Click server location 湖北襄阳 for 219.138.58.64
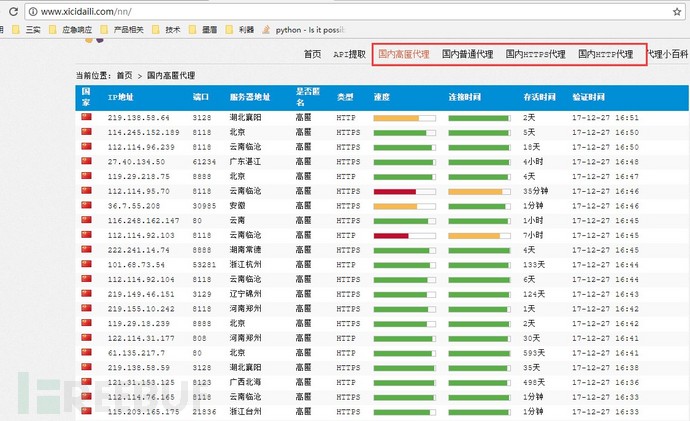690x421 pixels. click(245, 117)
